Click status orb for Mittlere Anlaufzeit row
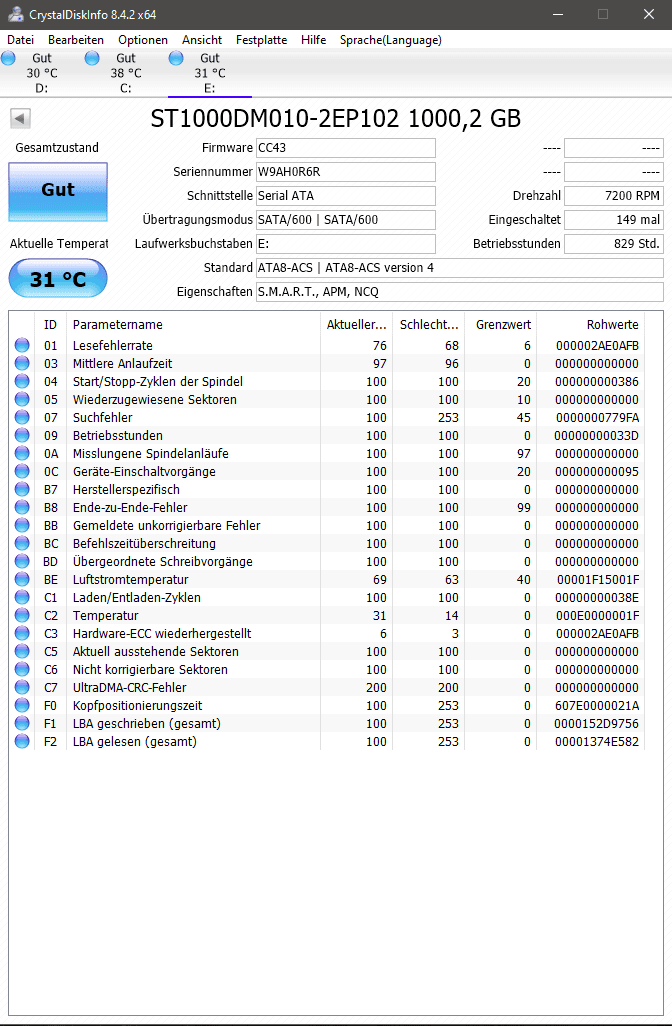This screenshot has width=672, height=1026. click(22, 363)
